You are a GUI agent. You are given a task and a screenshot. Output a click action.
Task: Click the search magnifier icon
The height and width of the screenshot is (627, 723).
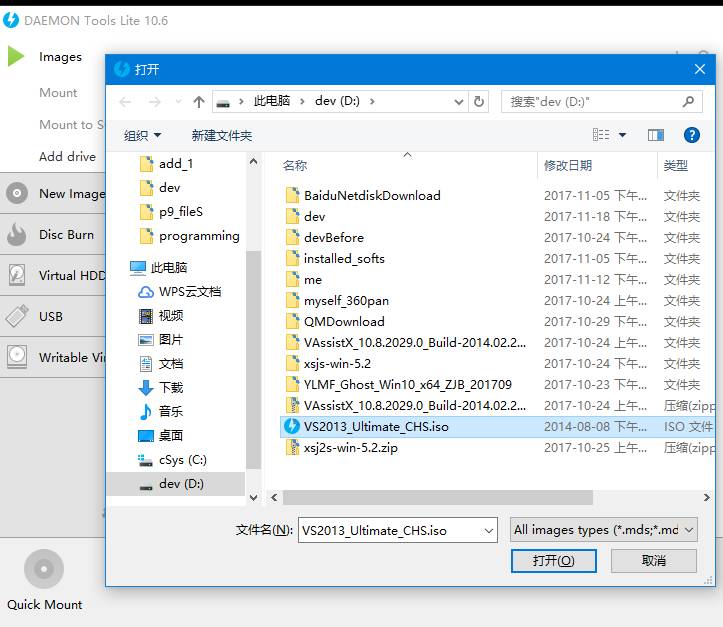[688, 101]
